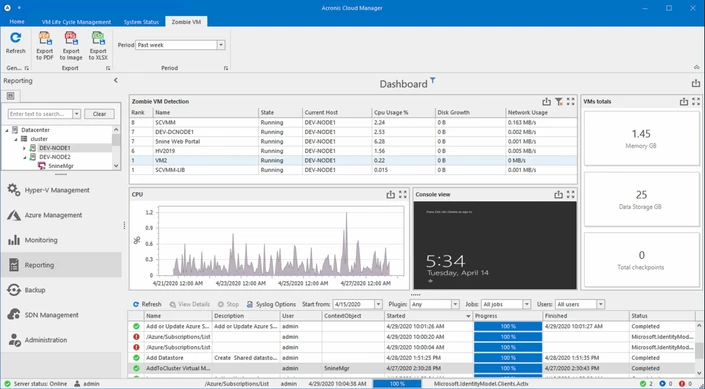Open the Jobs filter dropdown

[x=527, y=304]
